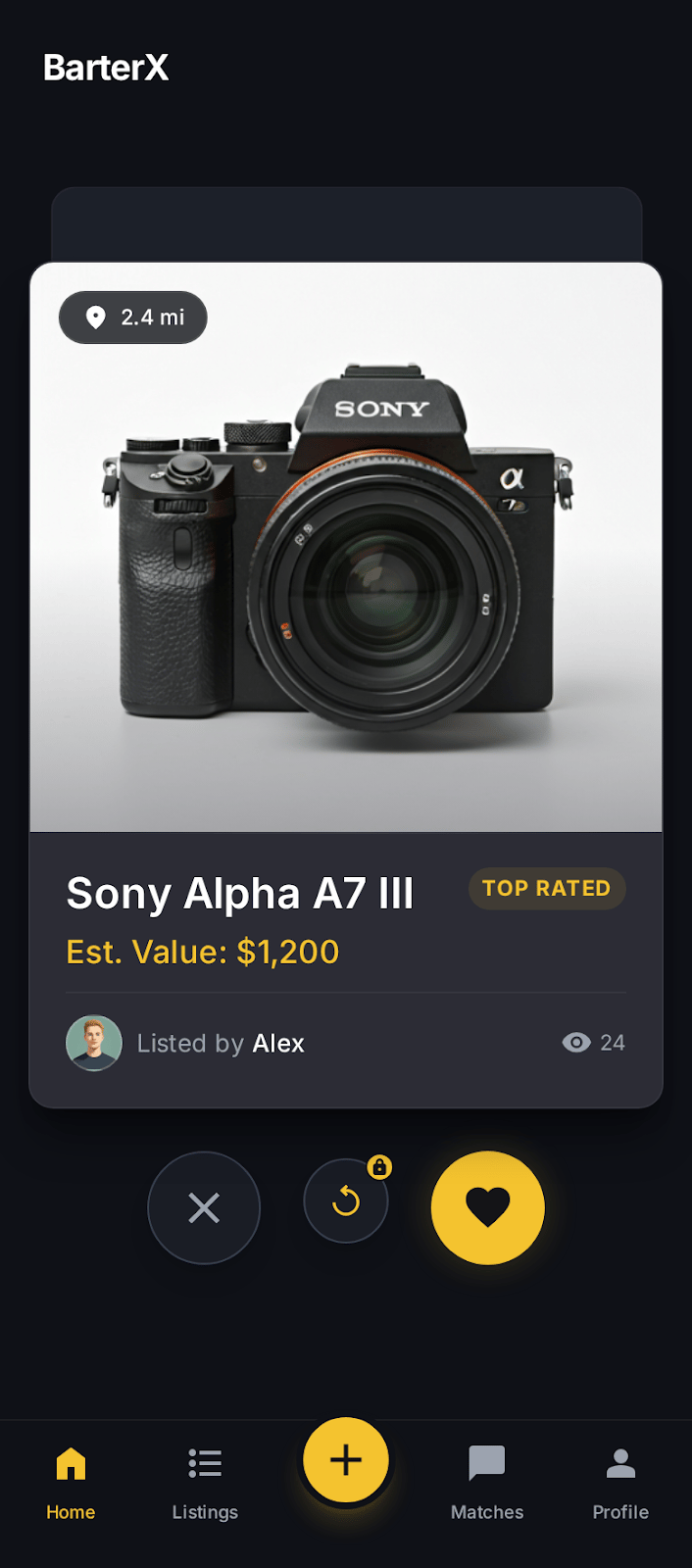Tap the 2.4 mi distance chip

(133, 318)
